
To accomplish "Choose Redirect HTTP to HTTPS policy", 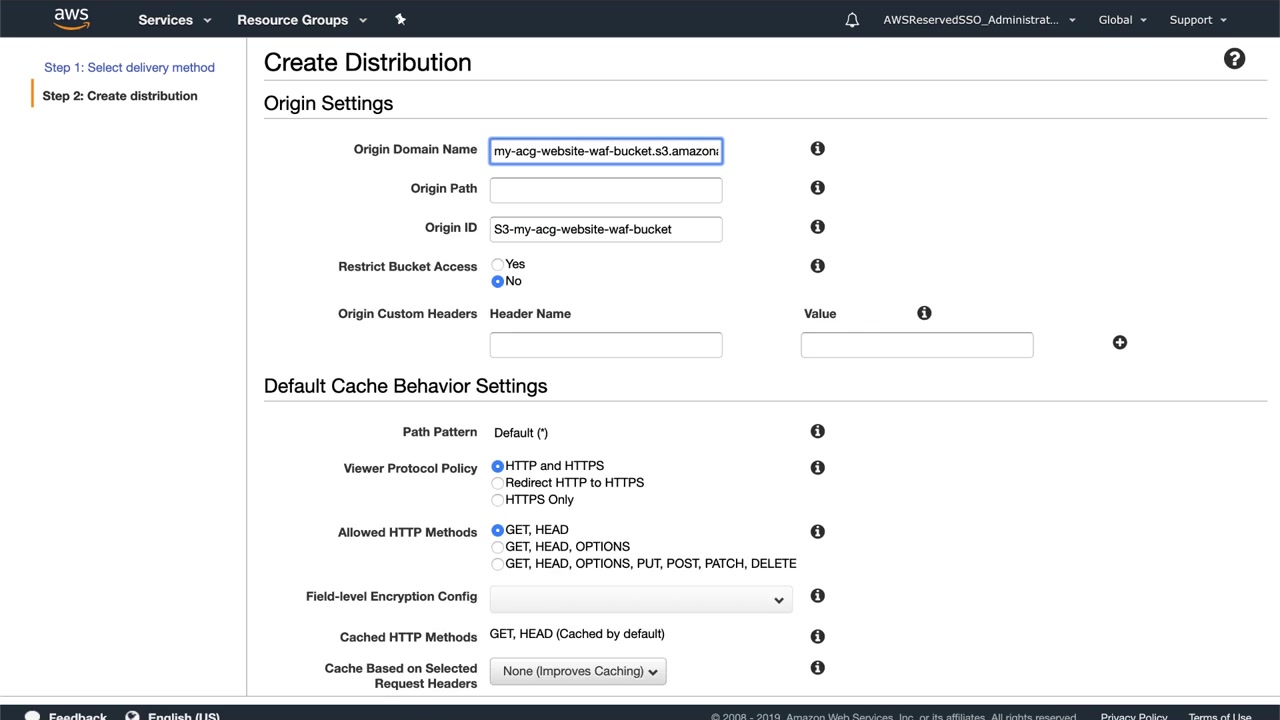I will coord(498,483).
